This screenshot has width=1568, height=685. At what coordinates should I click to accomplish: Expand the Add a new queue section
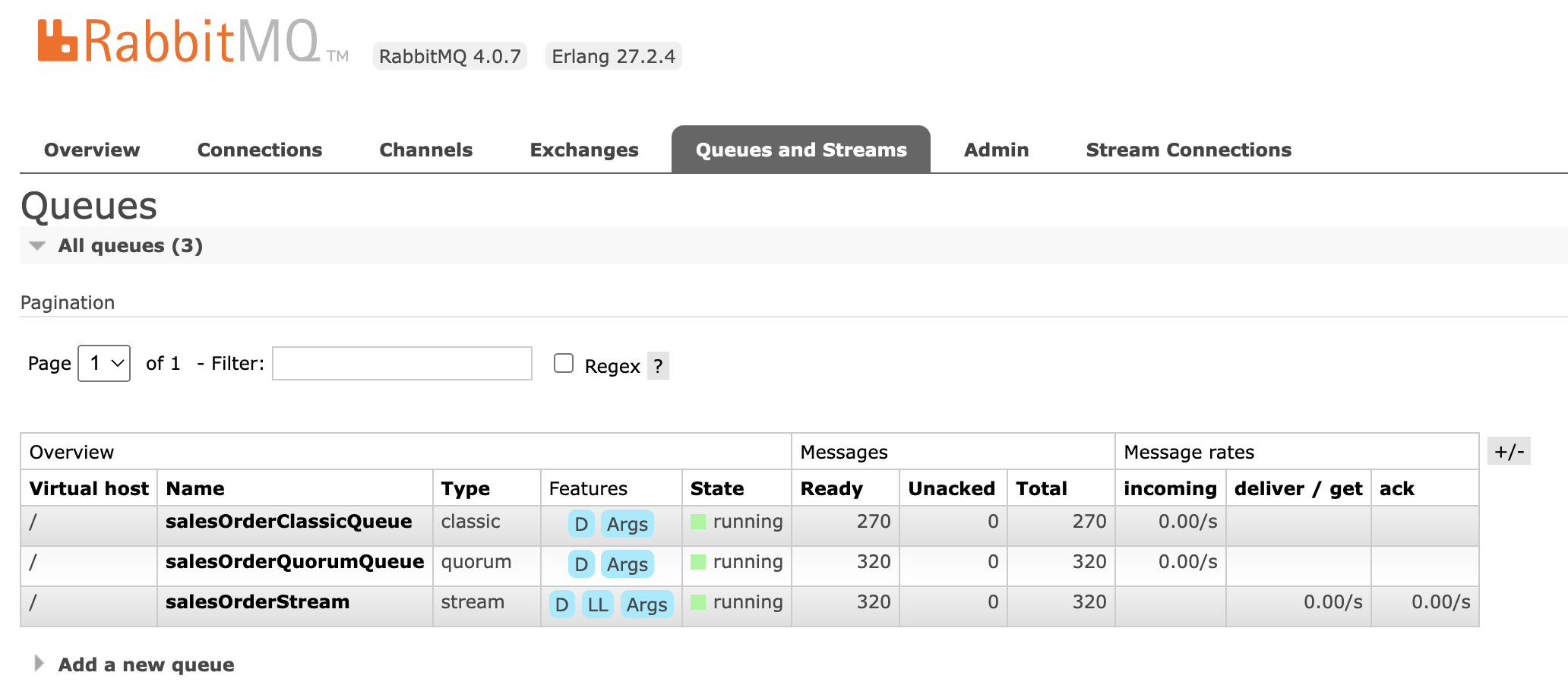tap(146, 664)
